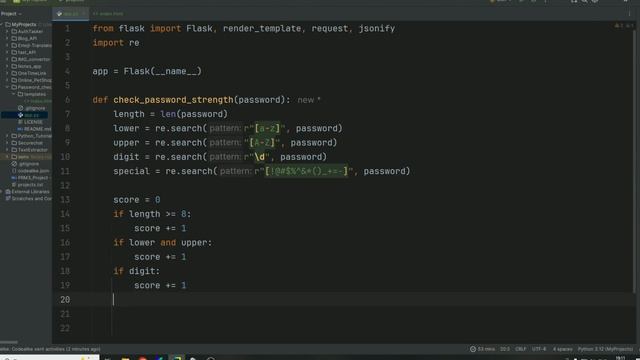The height and width of the screenshot is (360, 640).
Task: Select External Libraries node
Action: (27, 191)
